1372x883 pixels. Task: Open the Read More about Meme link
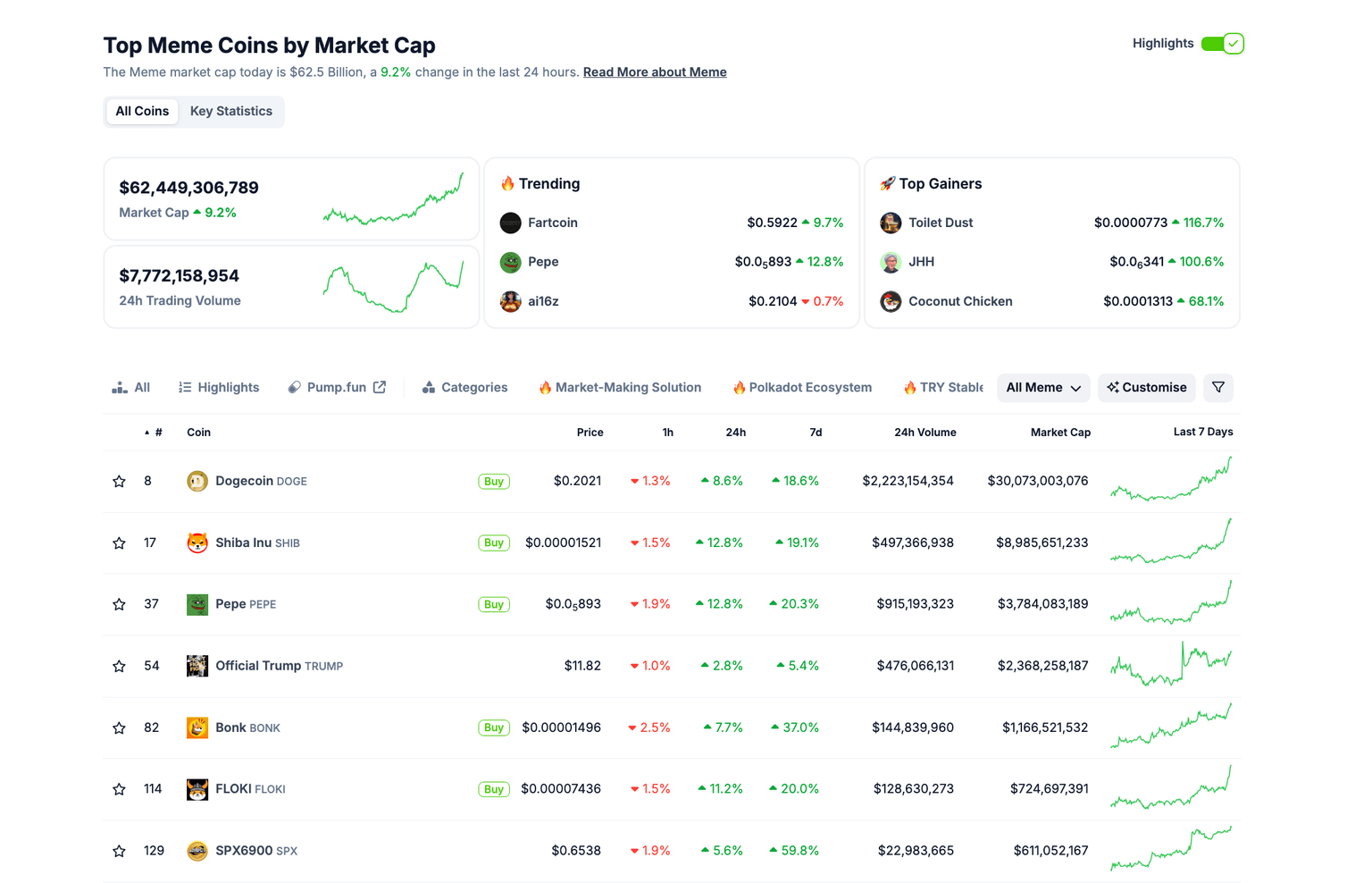[x=655, y=71]
